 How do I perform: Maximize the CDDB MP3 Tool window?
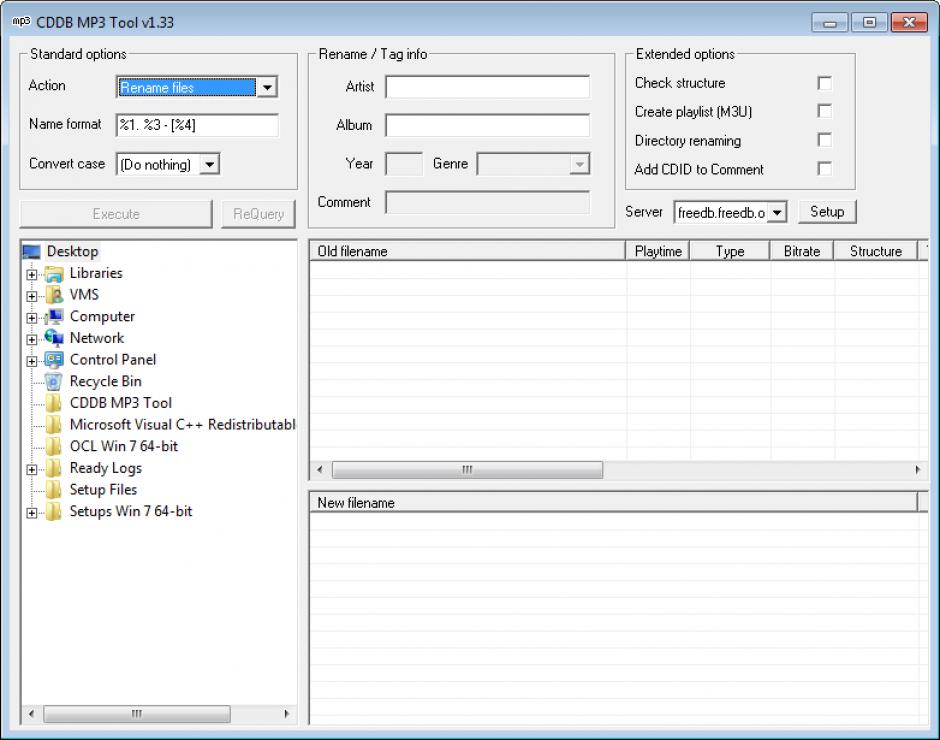point(869,23)
